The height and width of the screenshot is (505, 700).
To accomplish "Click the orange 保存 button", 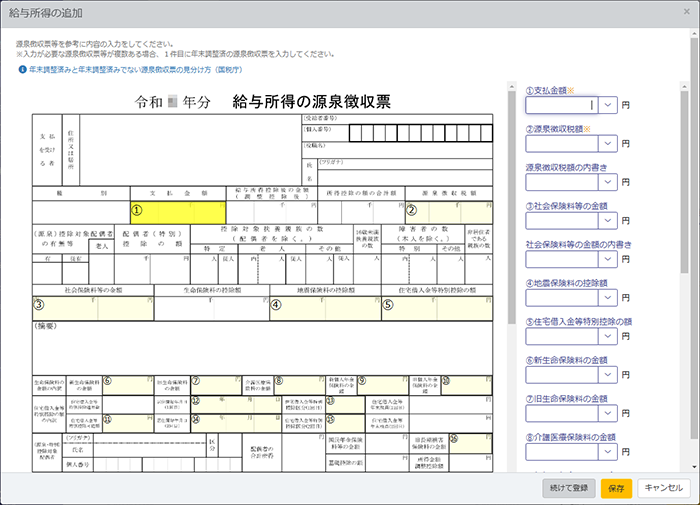I will click(616, 487).
